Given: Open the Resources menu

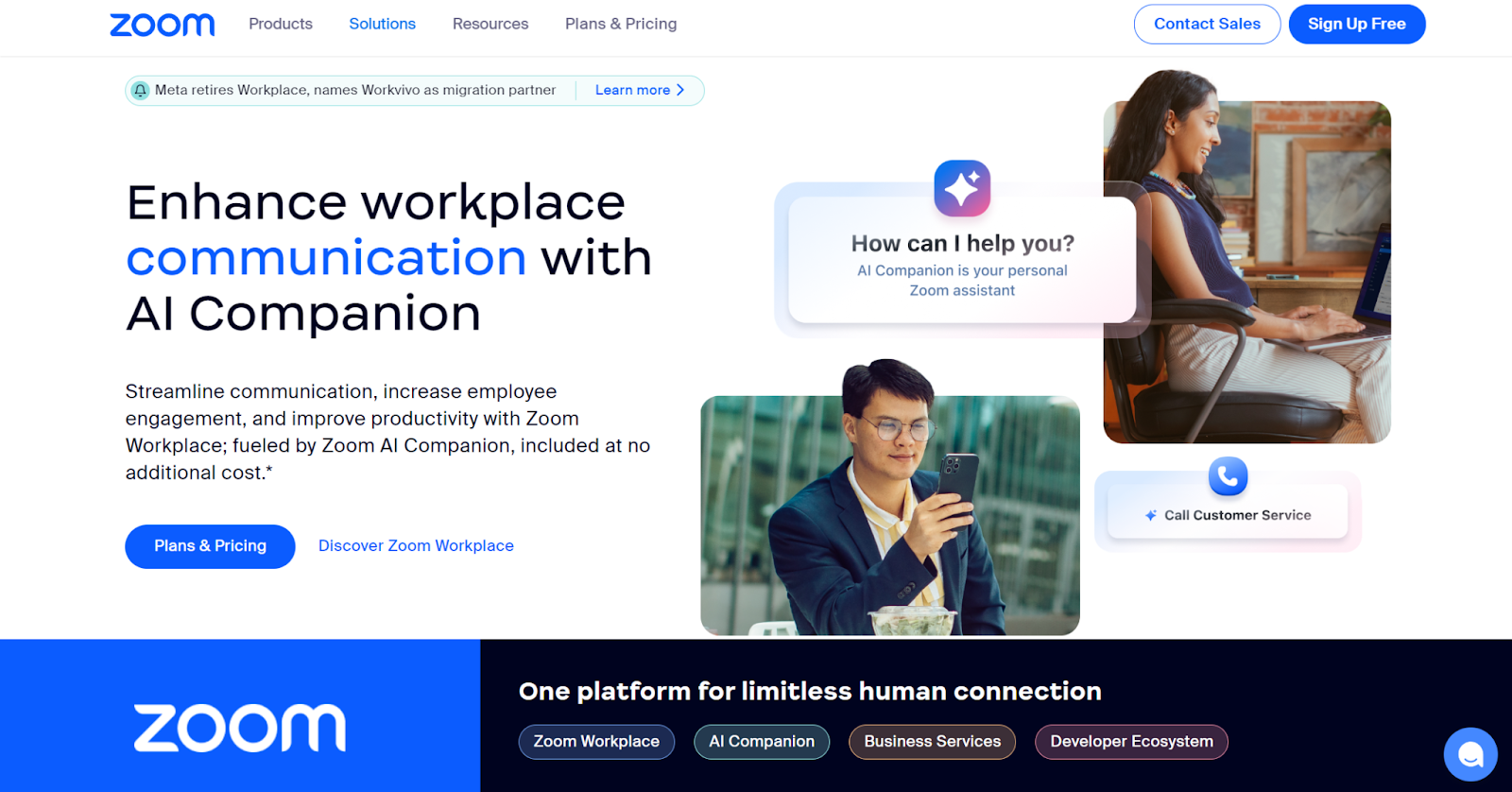Looking at the screenshot, I should [490, 24].
